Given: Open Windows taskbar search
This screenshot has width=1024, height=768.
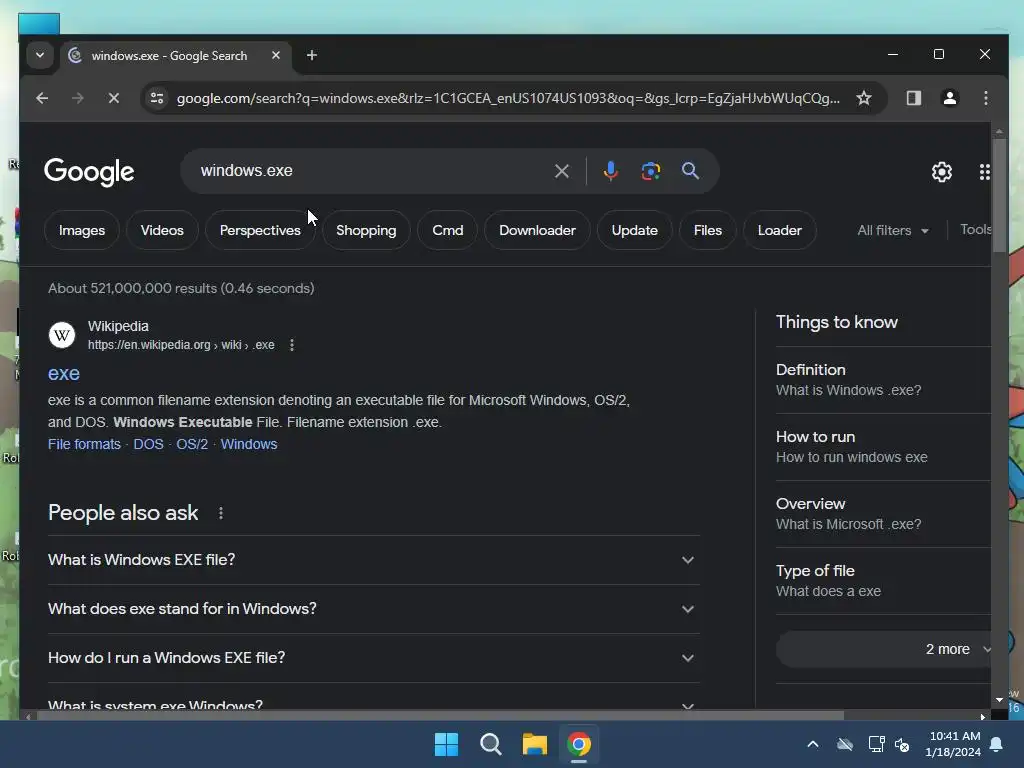Looking at the screenshot, I should pos(490,744).
